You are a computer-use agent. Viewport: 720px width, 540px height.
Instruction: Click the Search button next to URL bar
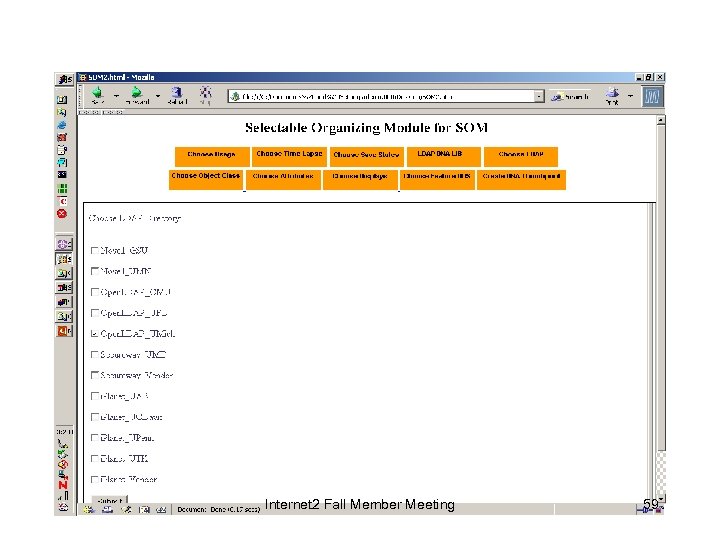(571, 96)
